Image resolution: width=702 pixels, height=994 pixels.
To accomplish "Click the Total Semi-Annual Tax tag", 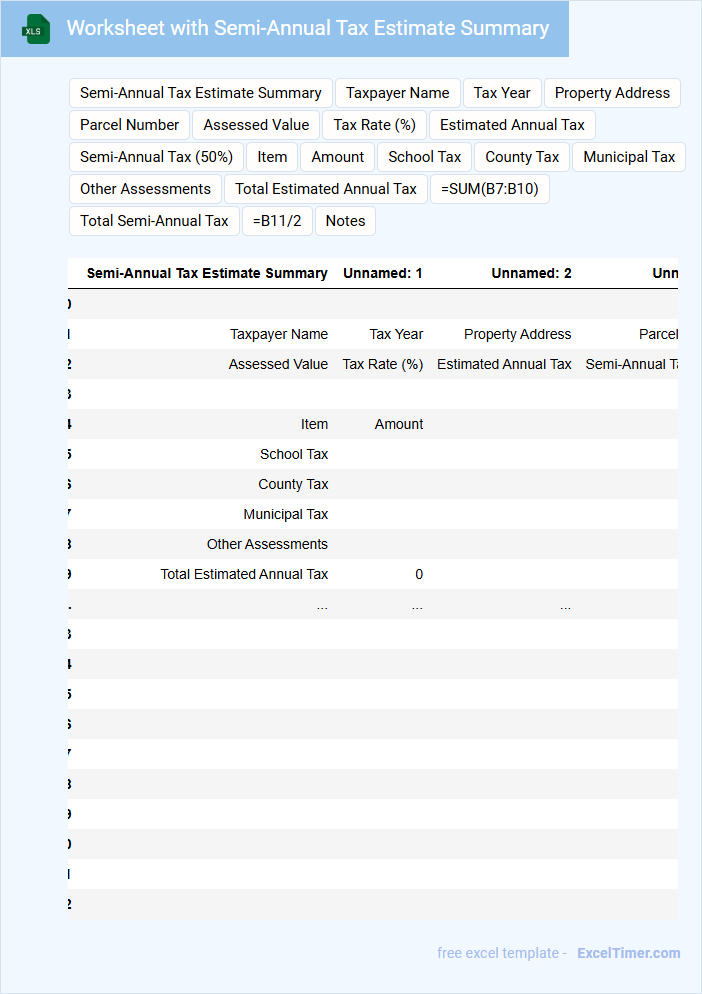I will tap(154, 221).
